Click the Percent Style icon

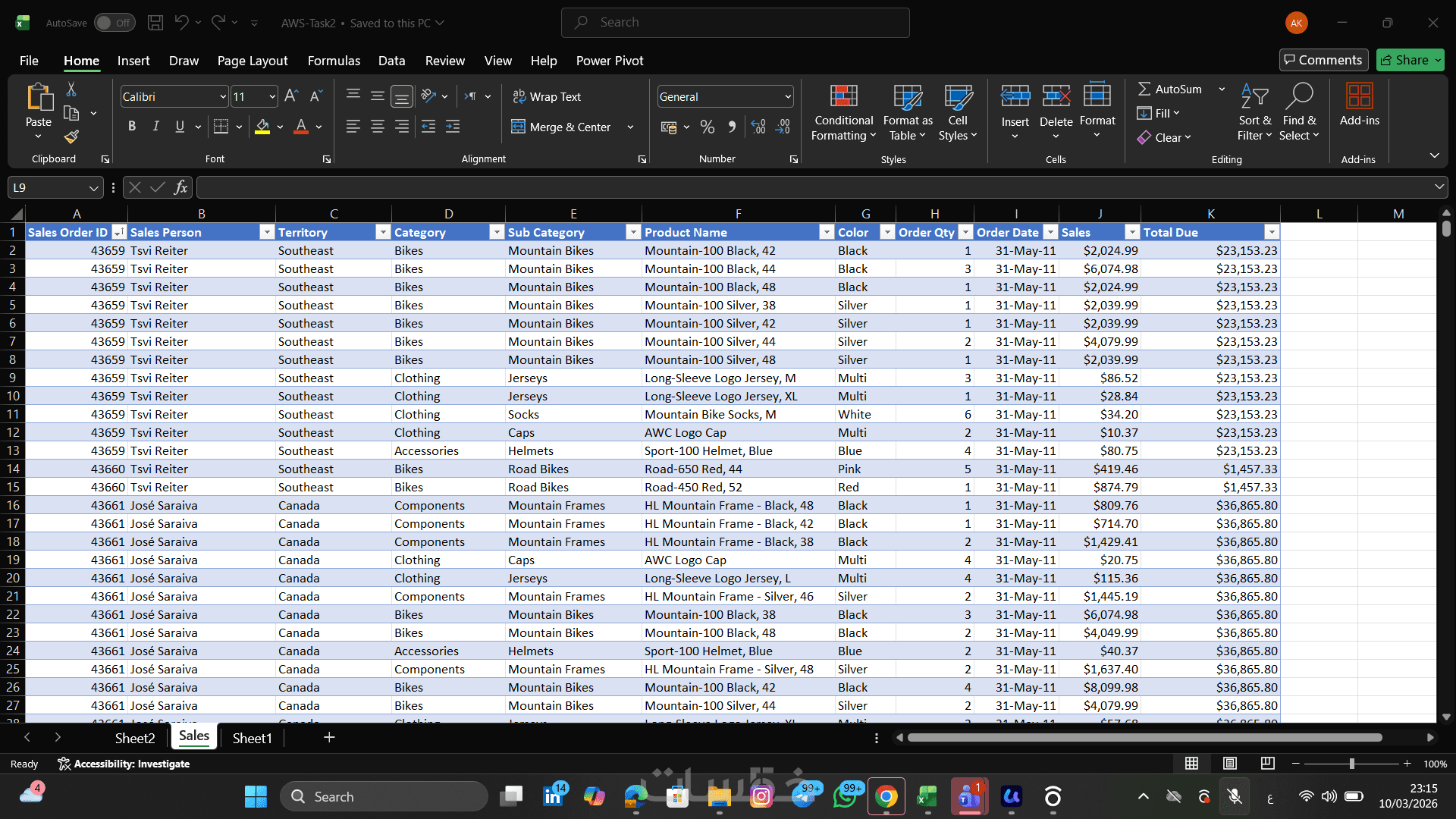pos(707,127)
